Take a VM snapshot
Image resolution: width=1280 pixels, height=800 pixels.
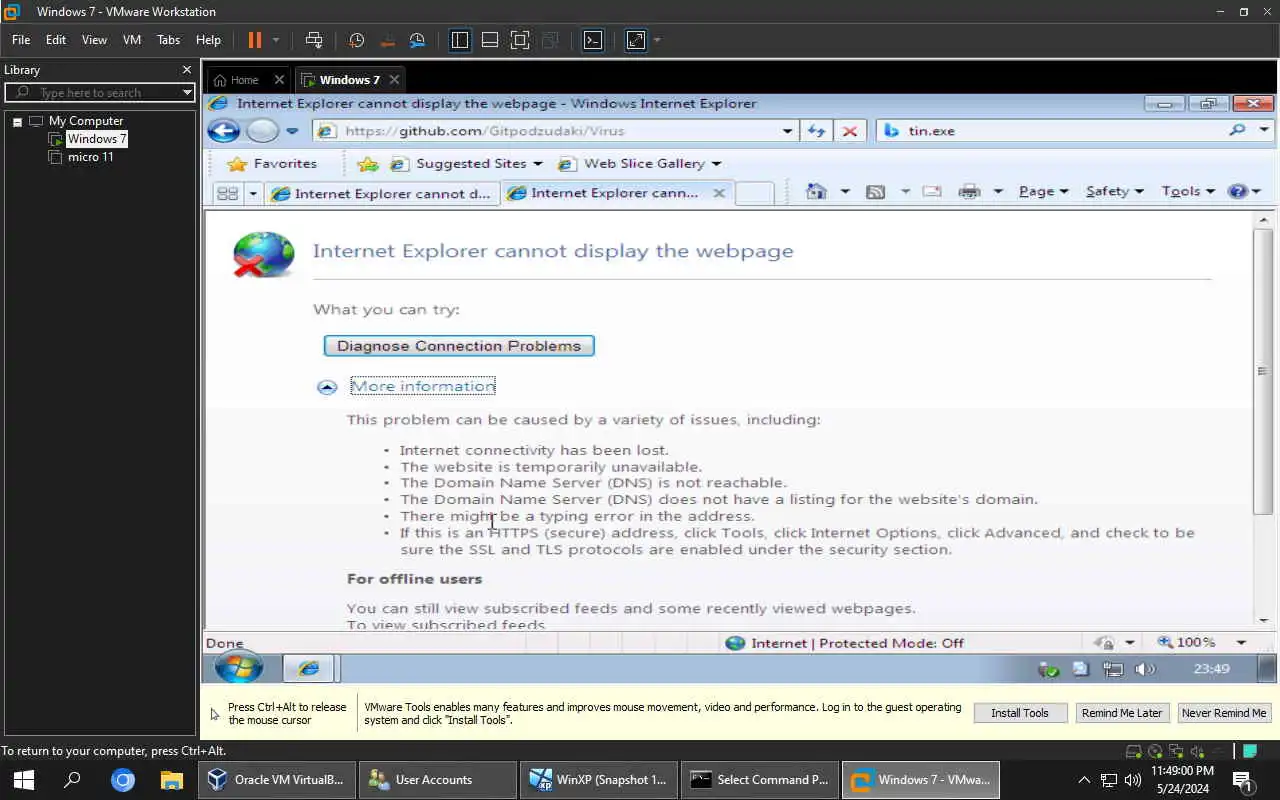357,40
